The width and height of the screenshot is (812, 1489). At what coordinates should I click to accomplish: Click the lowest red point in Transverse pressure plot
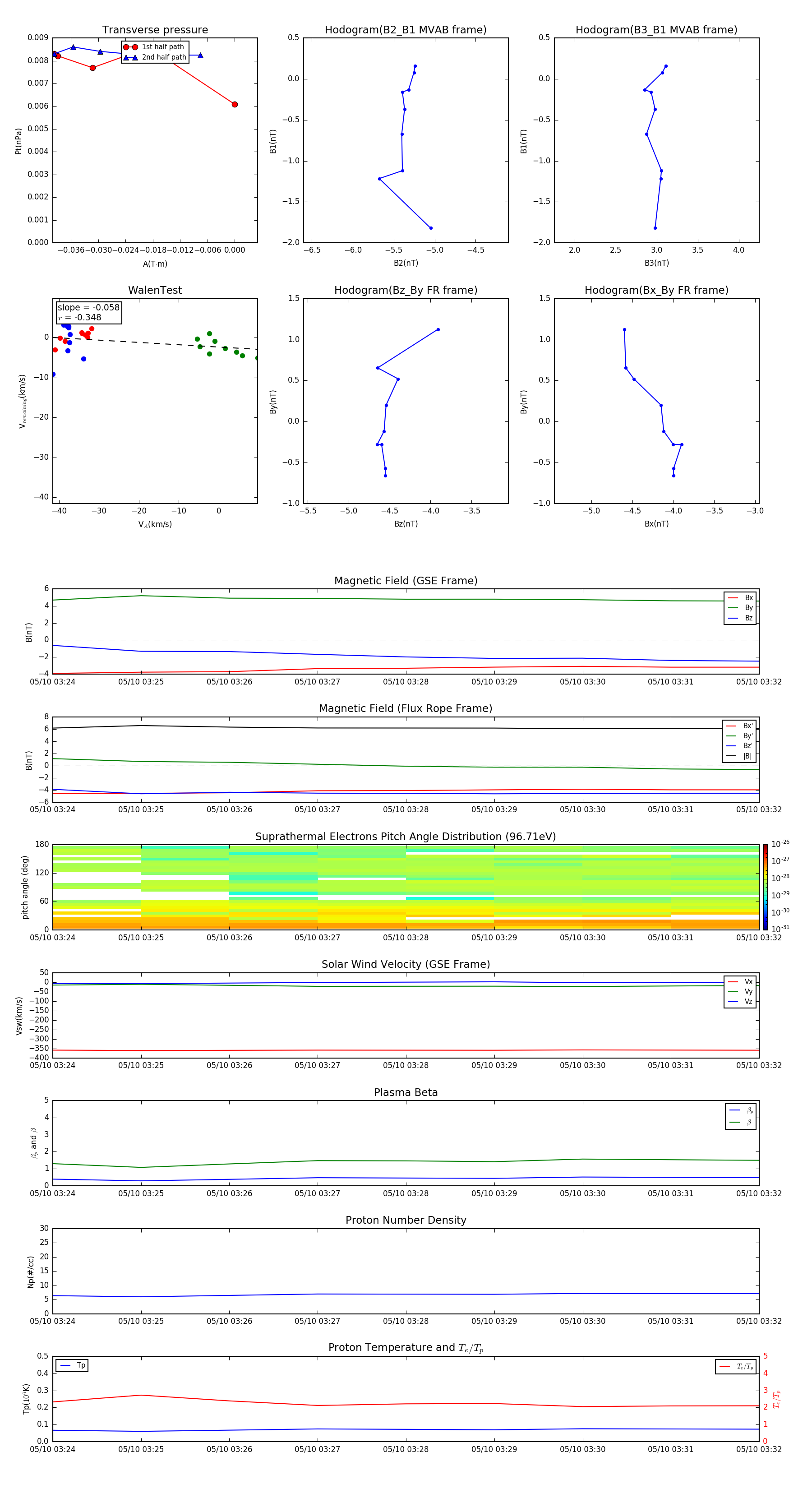235,105
